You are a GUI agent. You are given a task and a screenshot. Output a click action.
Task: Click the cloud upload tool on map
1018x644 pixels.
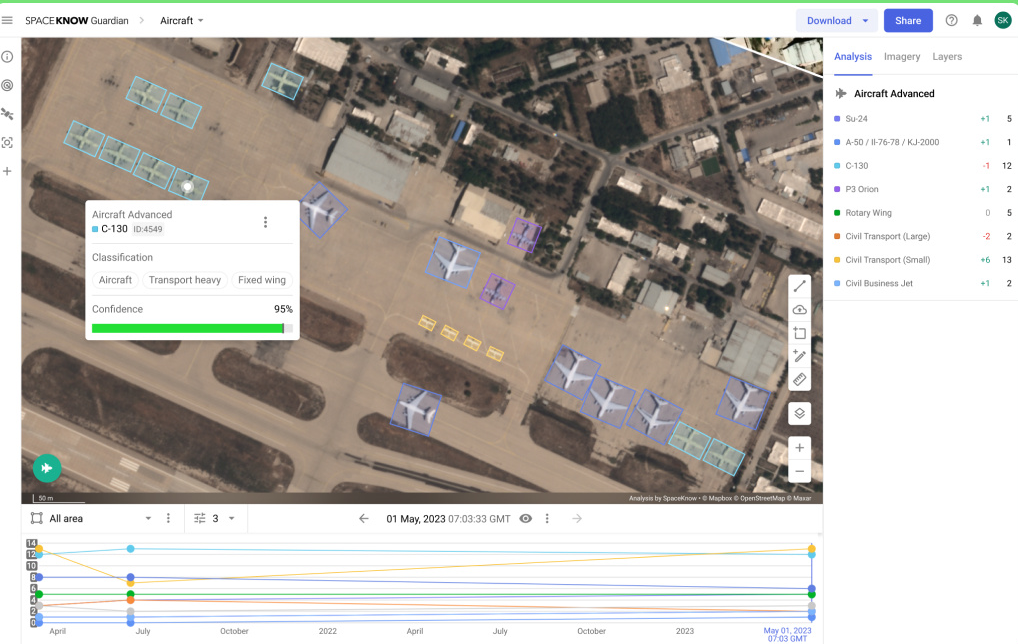tap(800, 310)
